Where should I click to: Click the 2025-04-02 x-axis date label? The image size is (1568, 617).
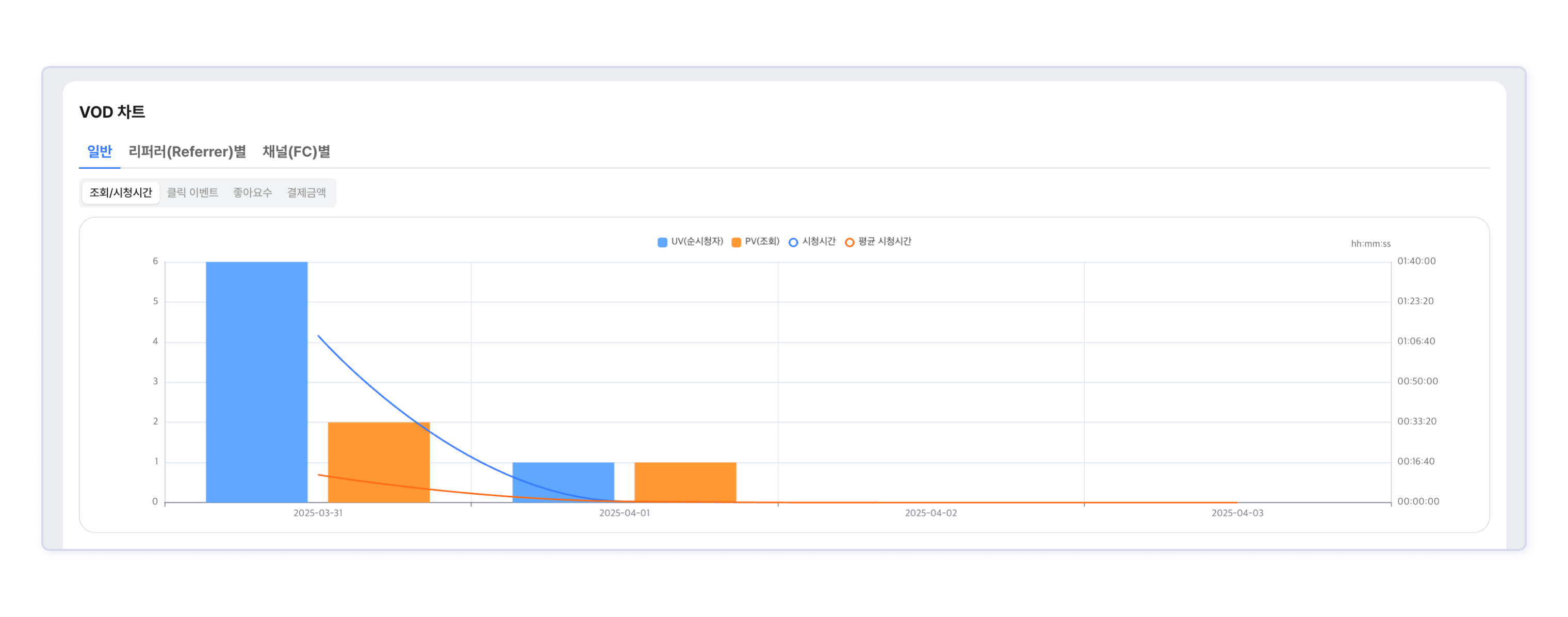(x=930, y=513)
